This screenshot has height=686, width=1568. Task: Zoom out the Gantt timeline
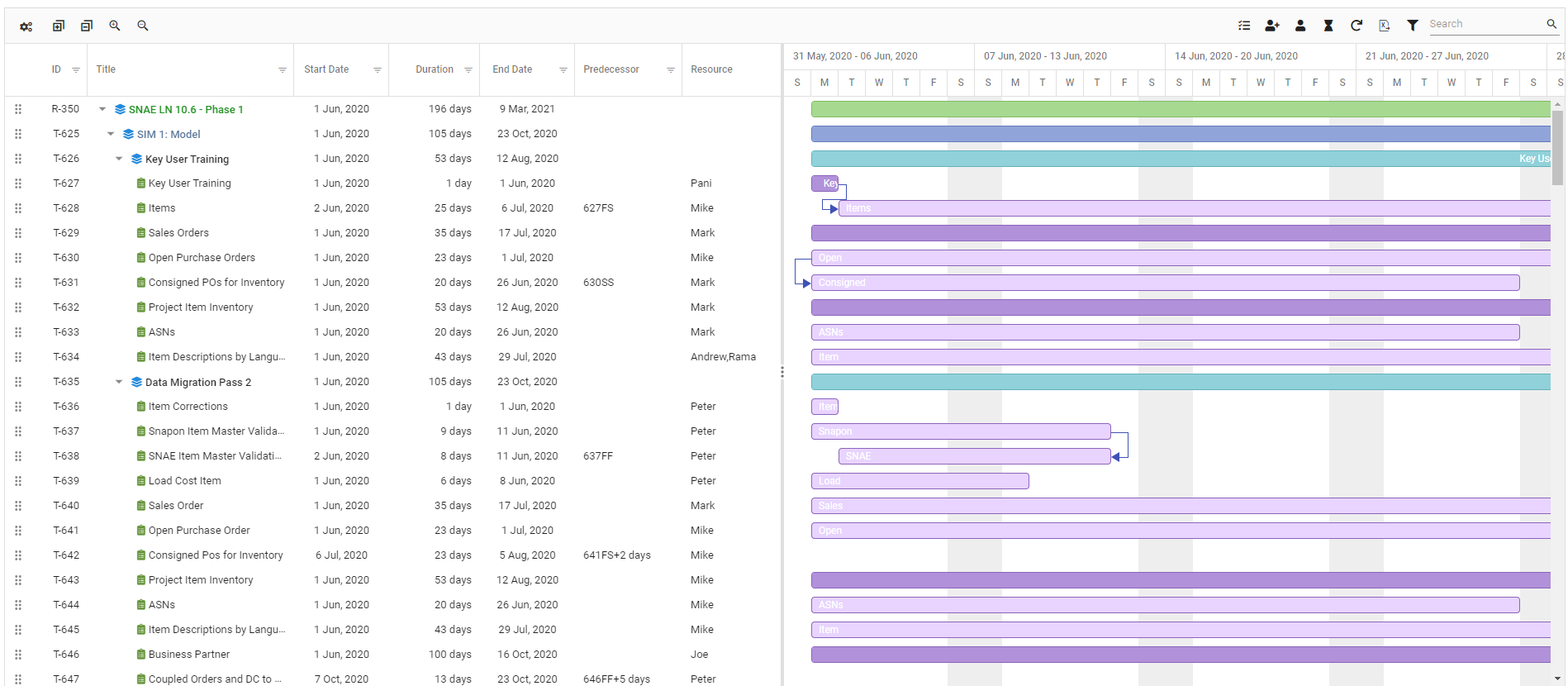[x=143, y=26]
